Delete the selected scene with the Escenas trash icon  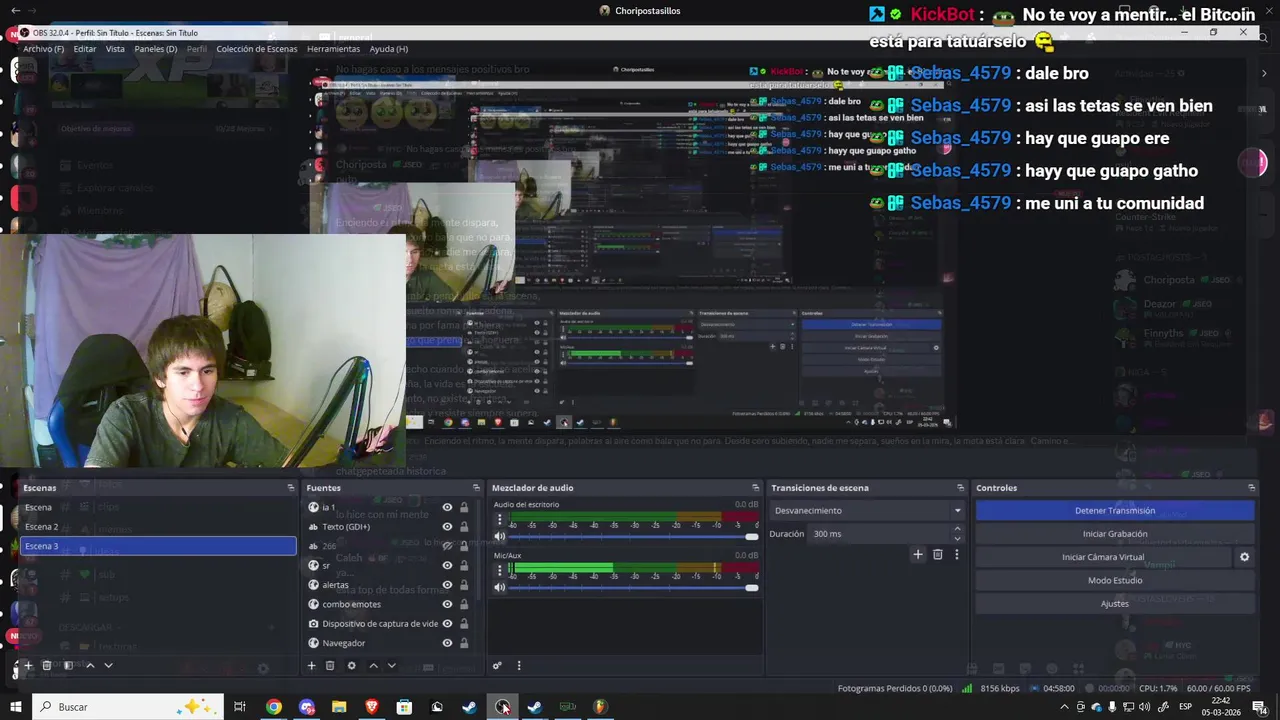(x=46, y=665)
